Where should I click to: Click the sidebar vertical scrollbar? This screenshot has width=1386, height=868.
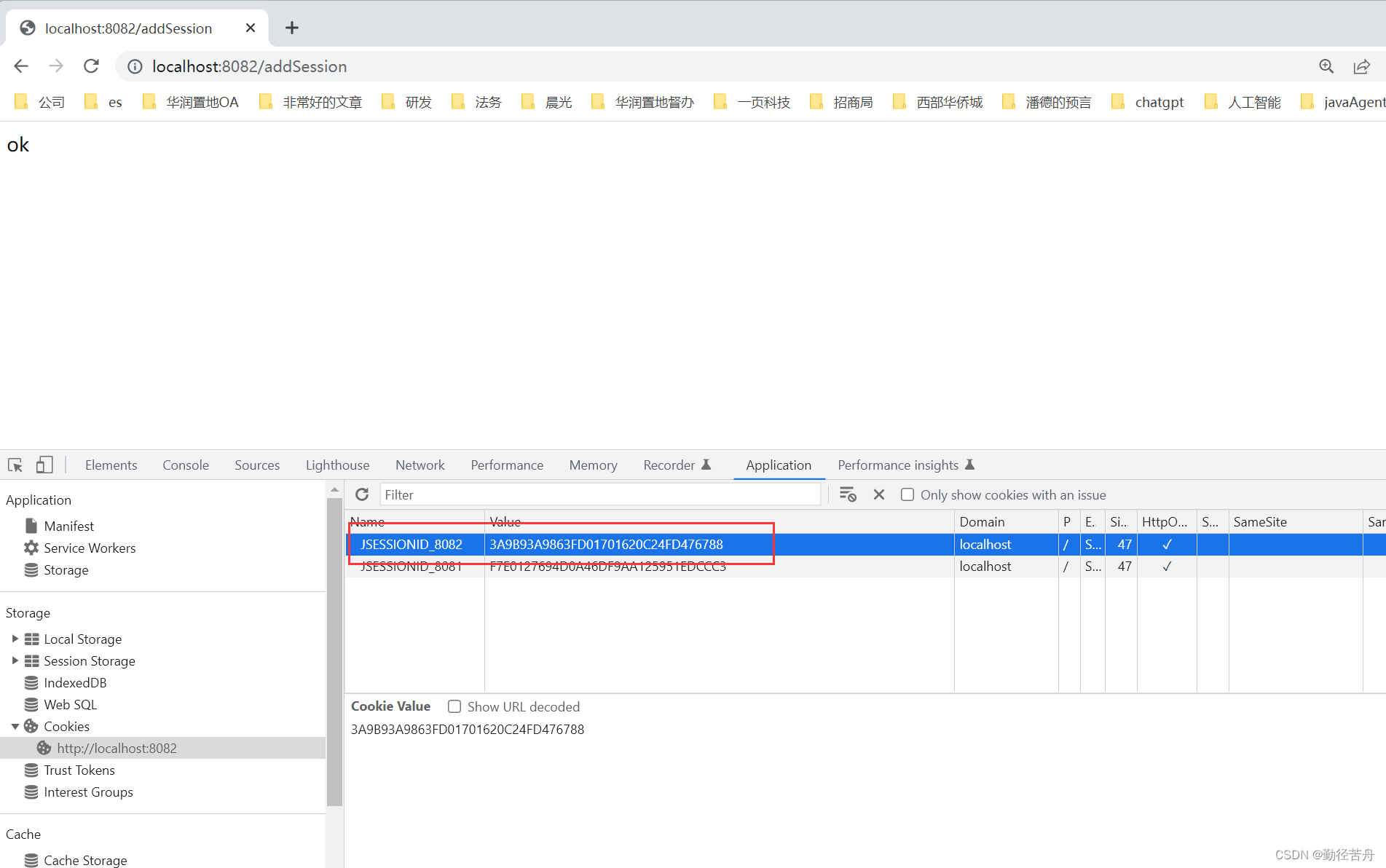(x=334, y=652)
